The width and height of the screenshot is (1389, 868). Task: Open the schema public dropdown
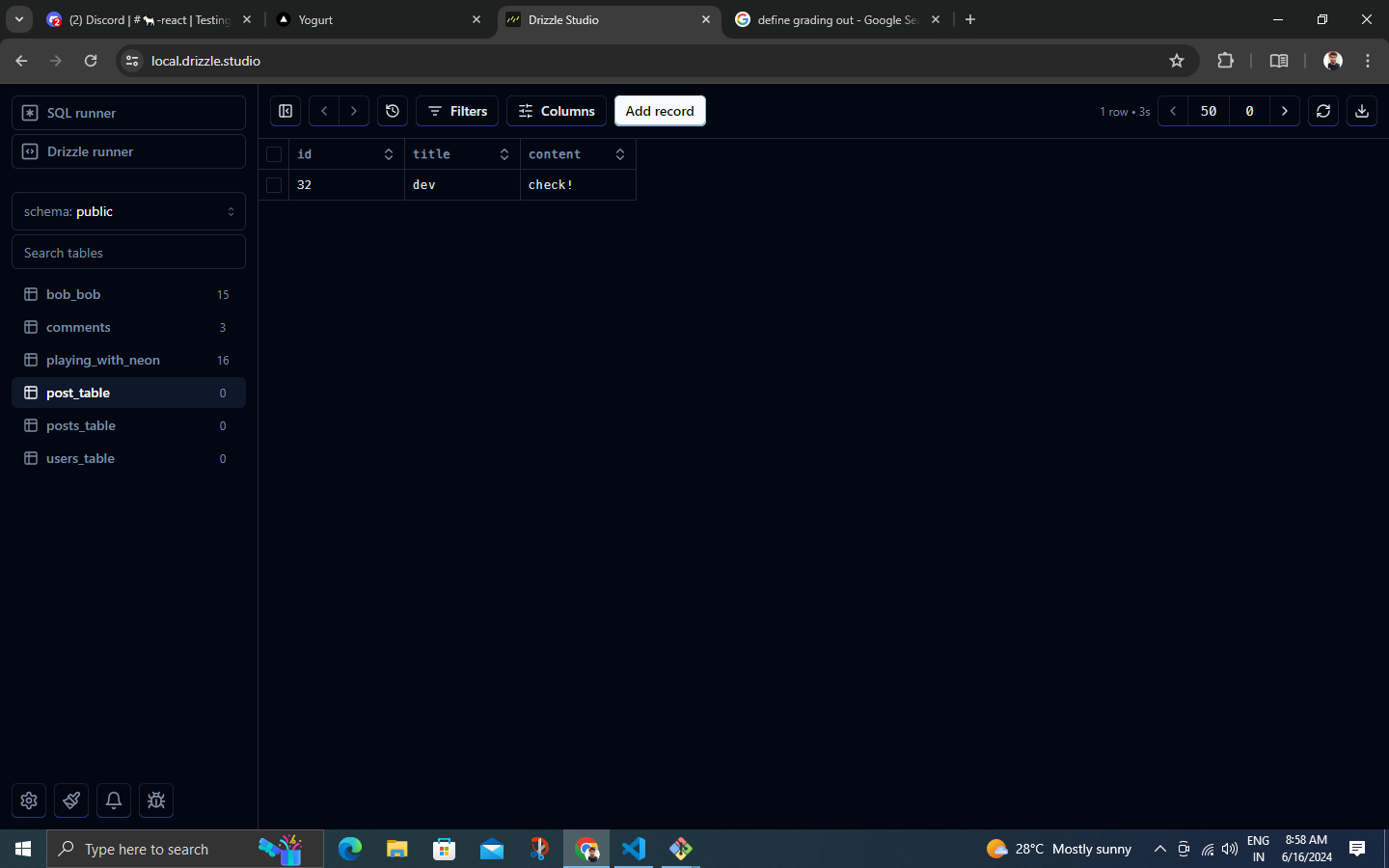point(128,211)
